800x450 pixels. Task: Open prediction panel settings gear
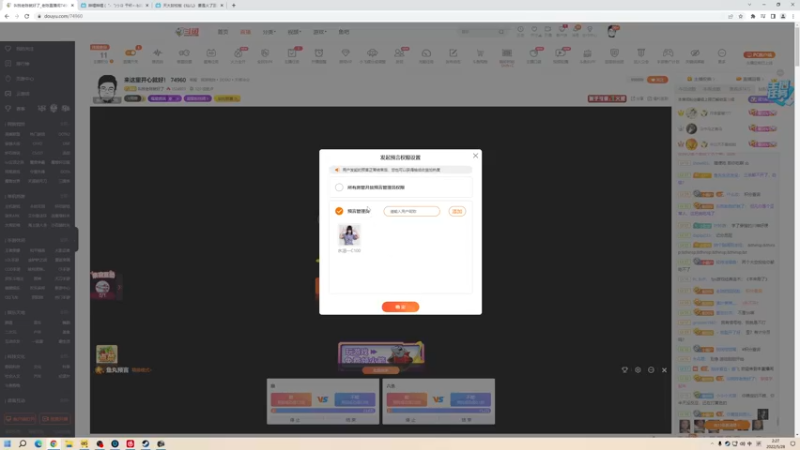638,370
